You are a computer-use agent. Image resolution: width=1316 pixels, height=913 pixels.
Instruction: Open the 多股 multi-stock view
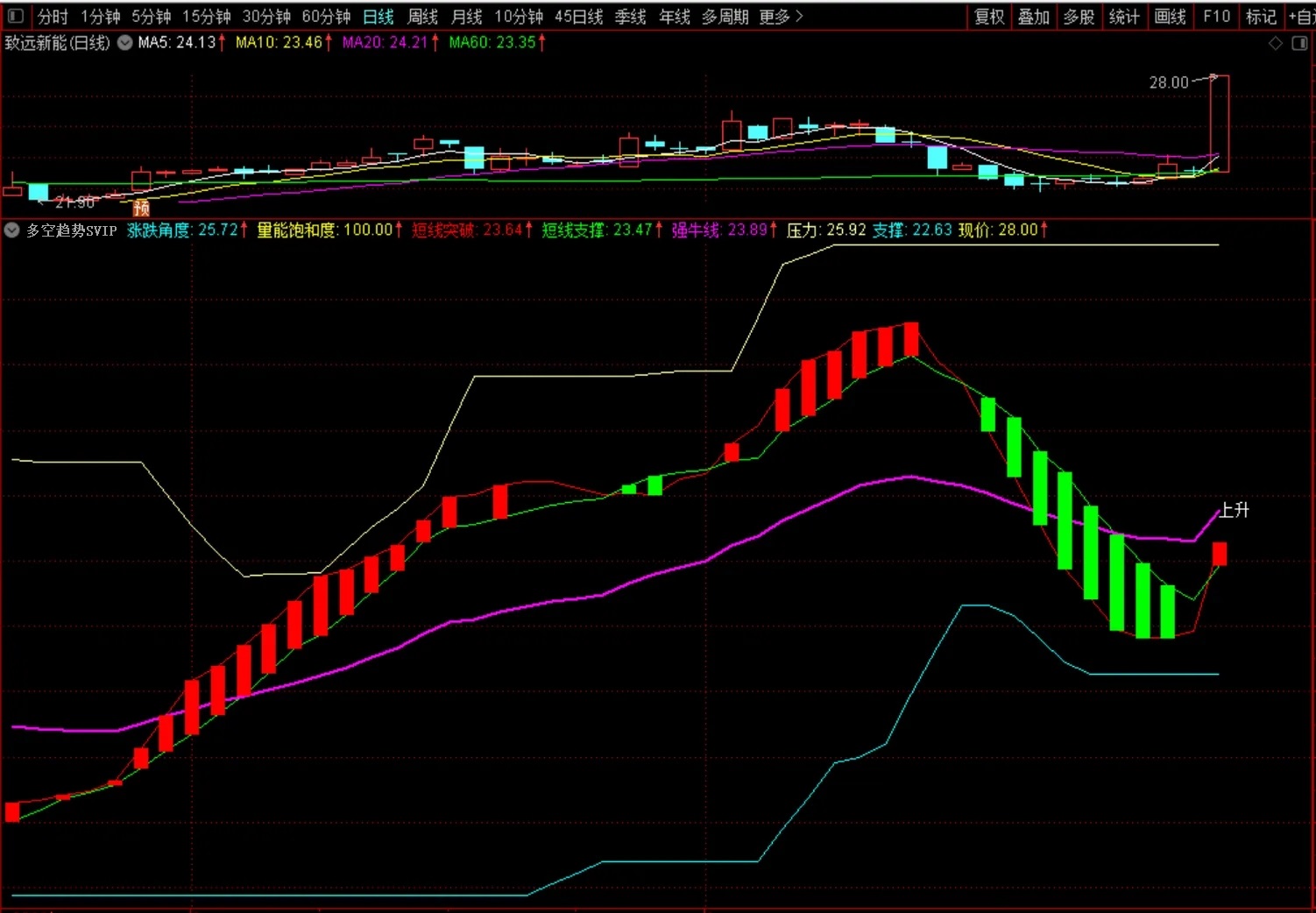point(1079,17)
